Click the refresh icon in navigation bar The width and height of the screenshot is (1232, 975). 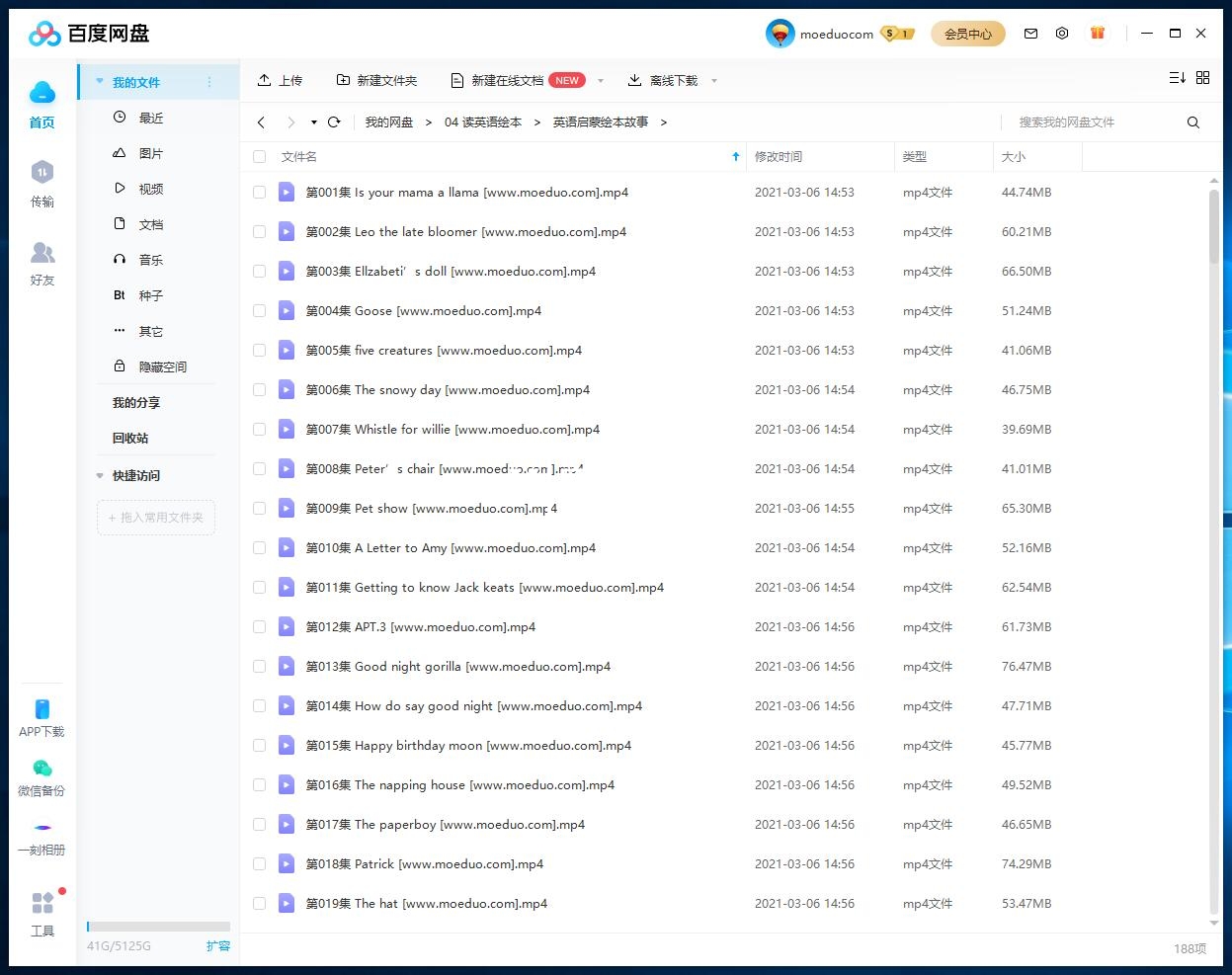[334, 122]
